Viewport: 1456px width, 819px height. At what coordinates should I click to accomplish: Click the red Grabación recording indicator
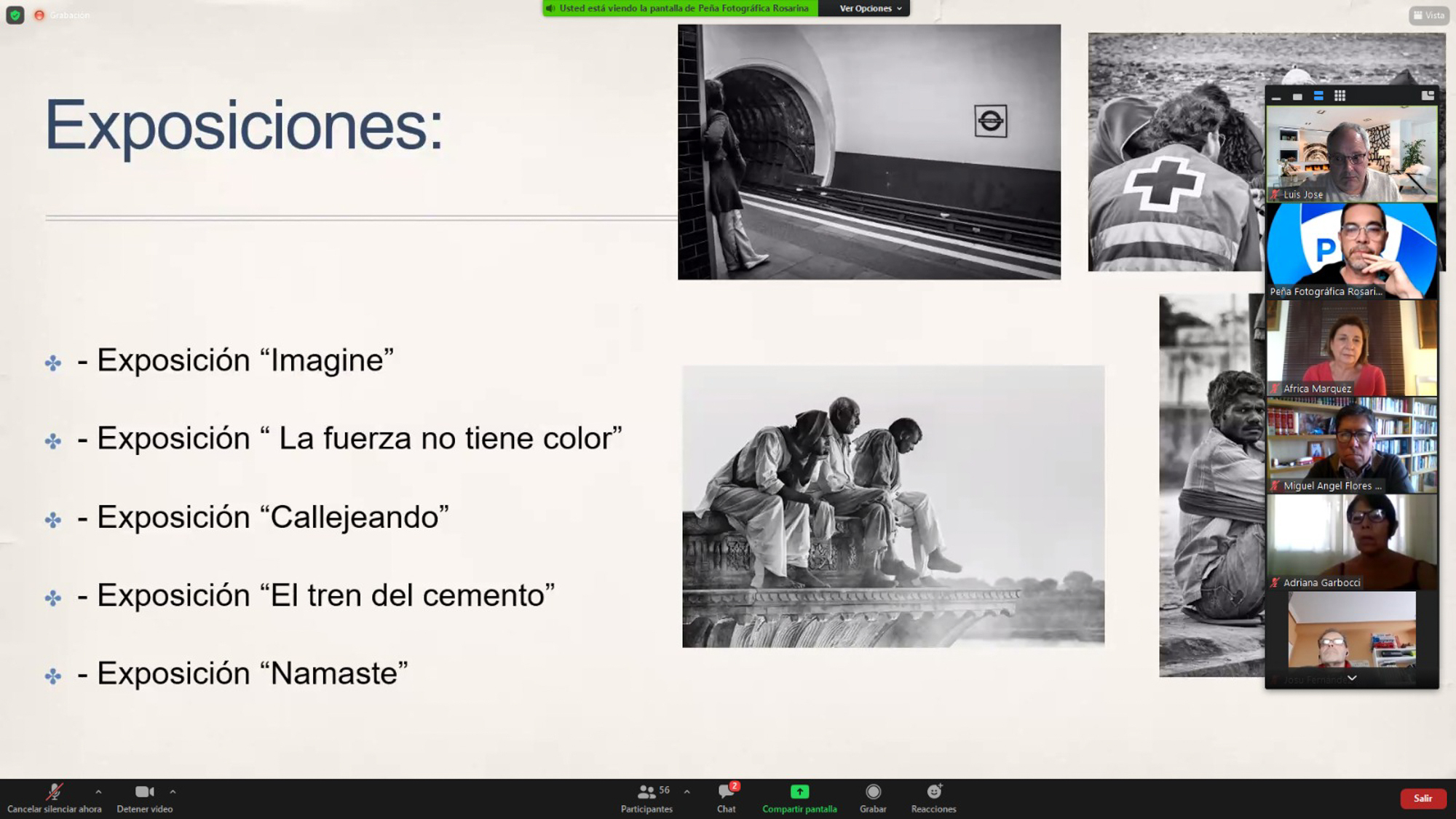40,15
